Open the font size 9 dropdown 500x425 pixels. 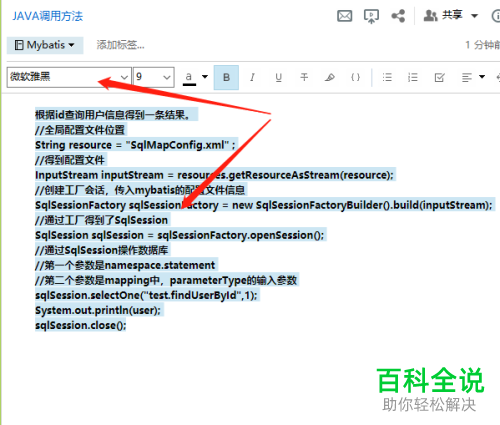point(153,77)
